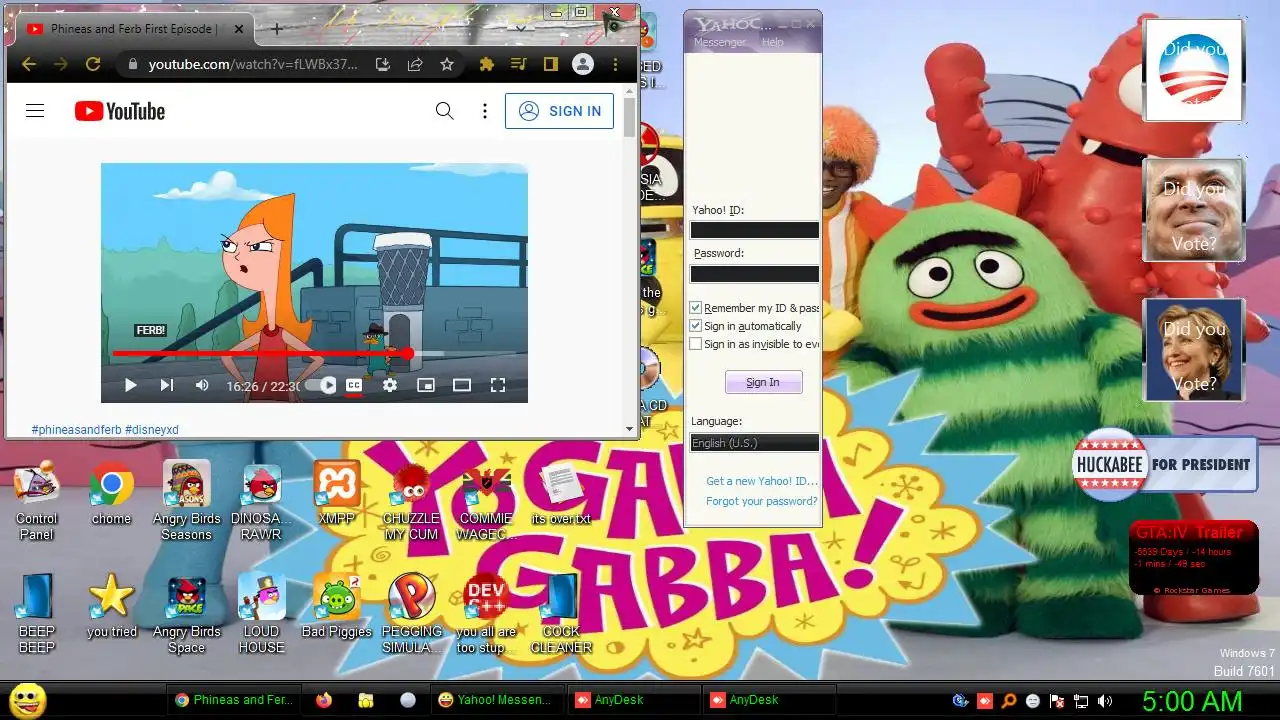Open the YouTube hamburger guide menu
Screen dimensions: 1280x720
(x=35, y=111)
